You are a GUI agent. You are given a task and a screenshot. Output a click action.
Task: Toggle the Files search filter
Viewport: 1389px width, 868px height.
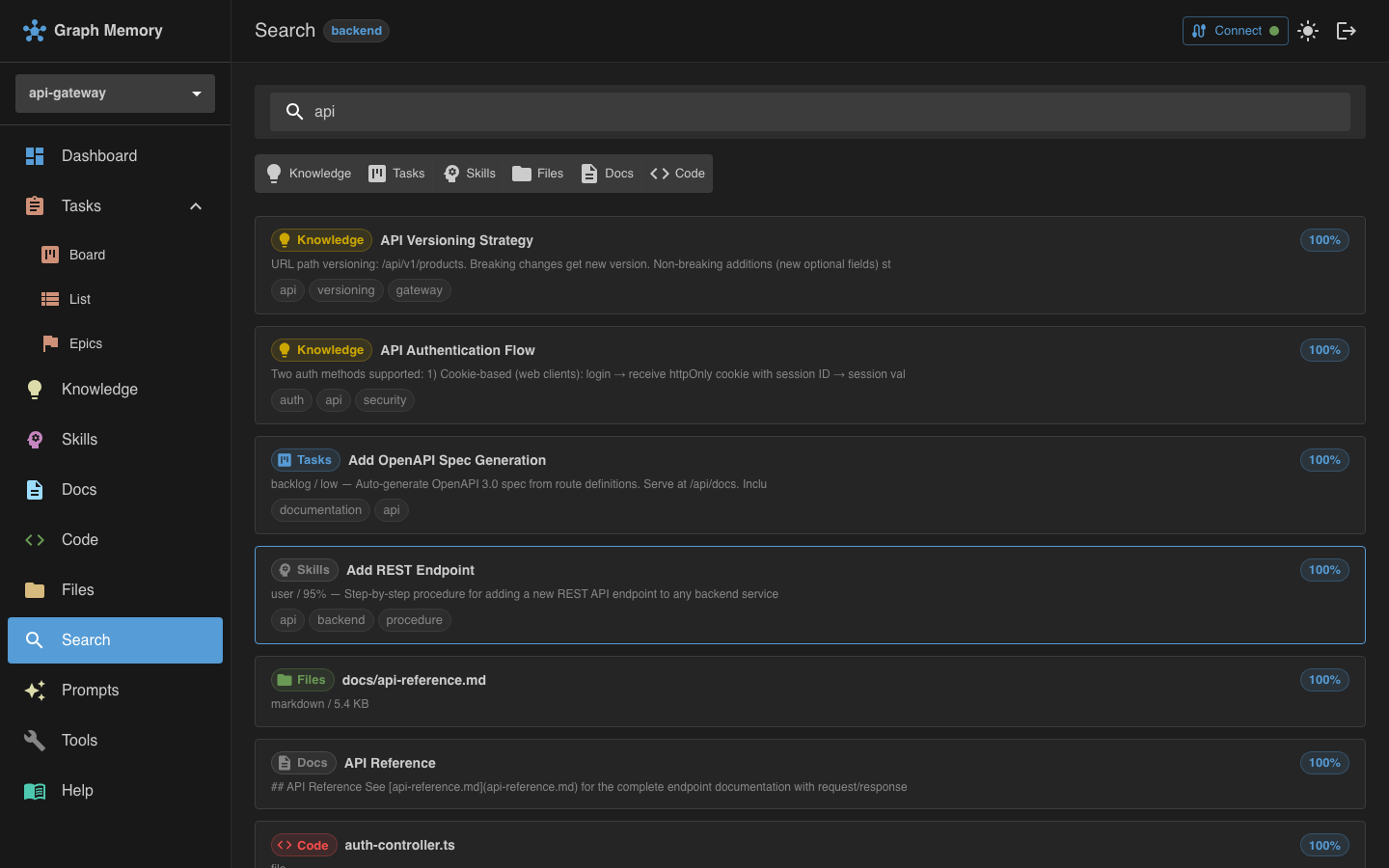click(538, 174)
